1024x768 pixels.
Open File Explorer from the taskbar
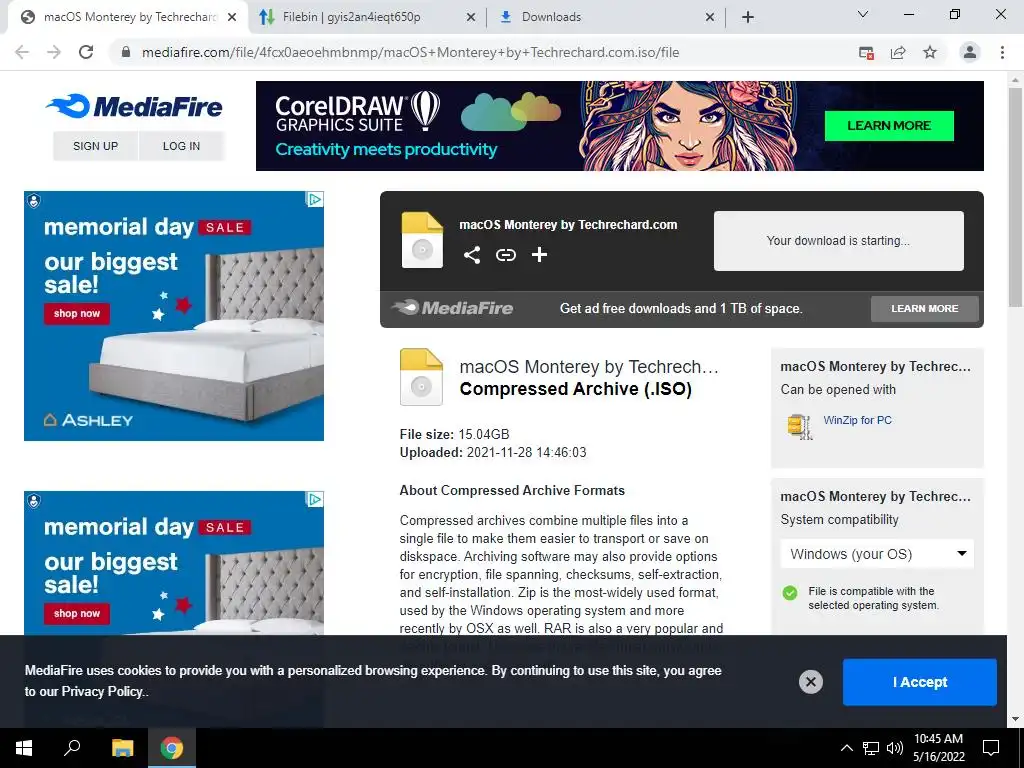[122, 748]
